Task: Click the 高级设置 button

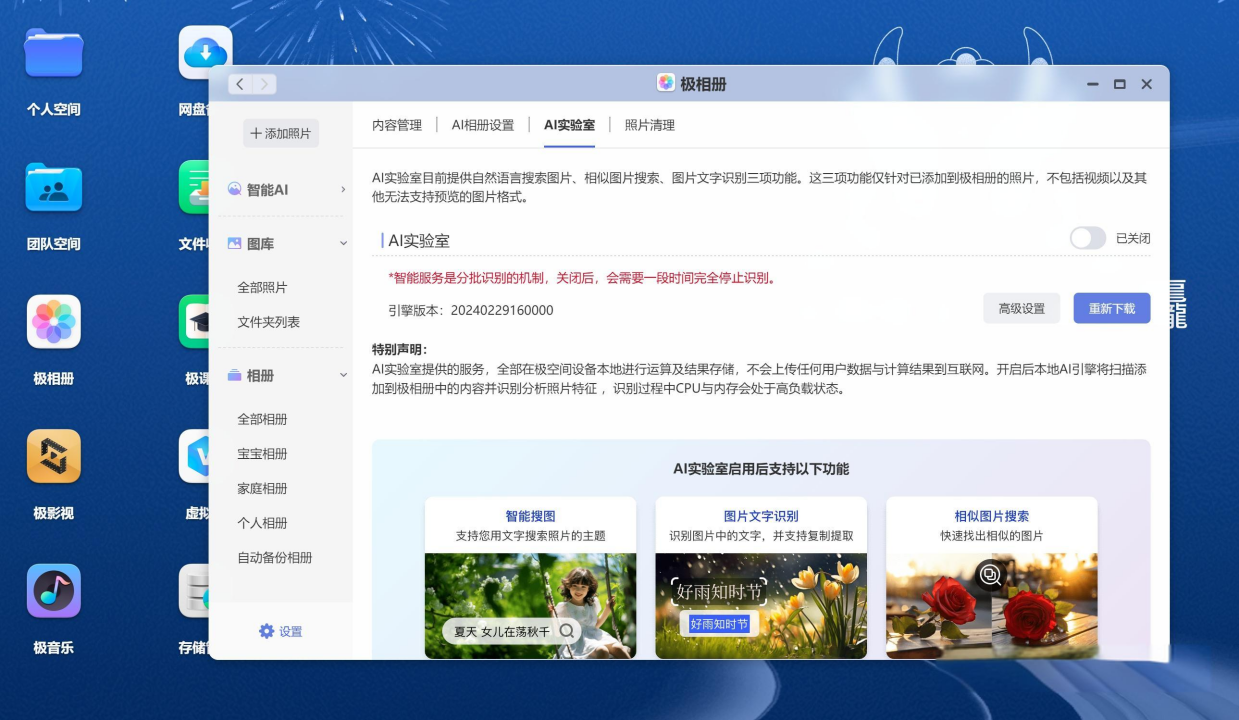Action: [1022, 308]
